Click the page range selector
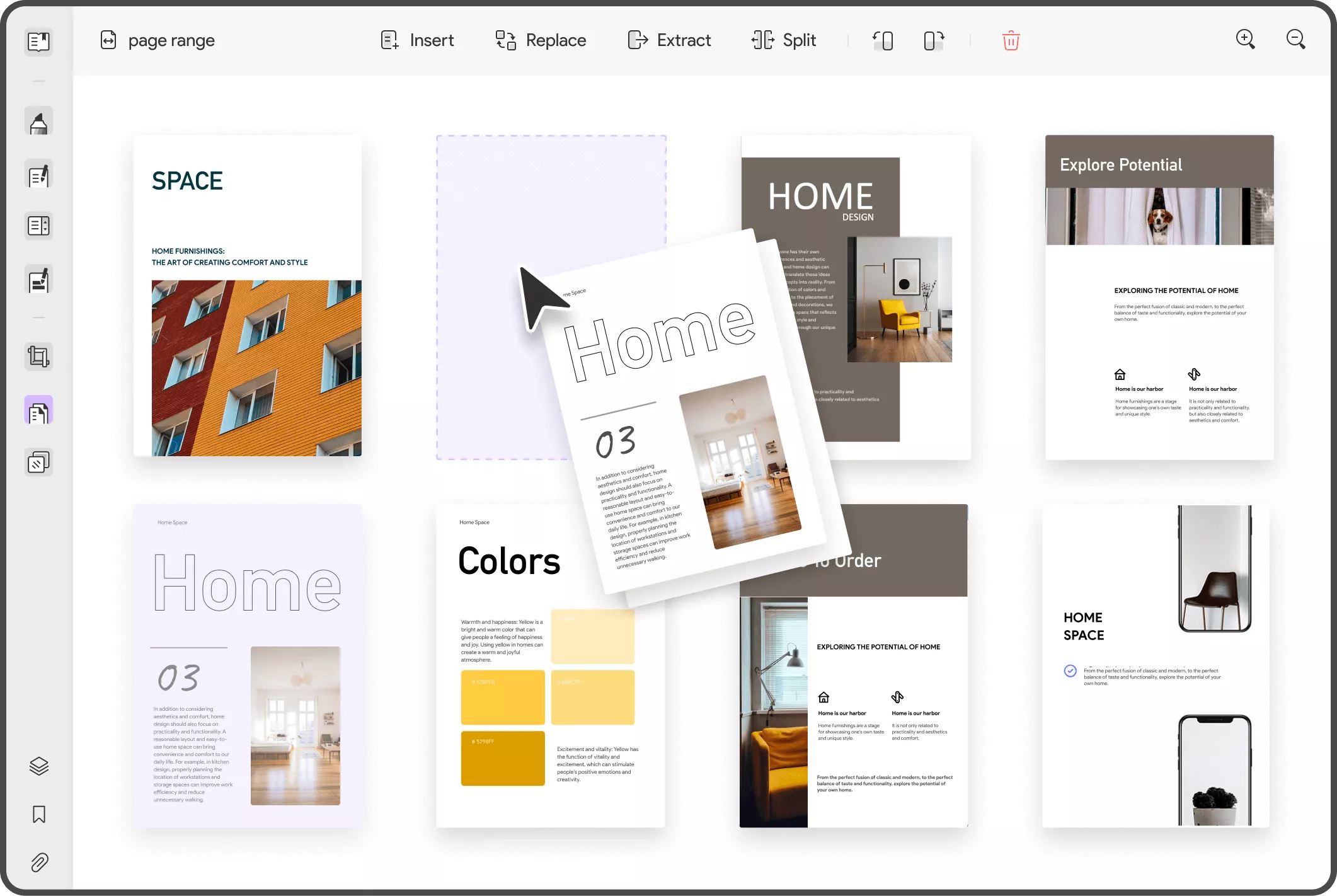Viewport: 1337px width, 896px height. [158, 41]
